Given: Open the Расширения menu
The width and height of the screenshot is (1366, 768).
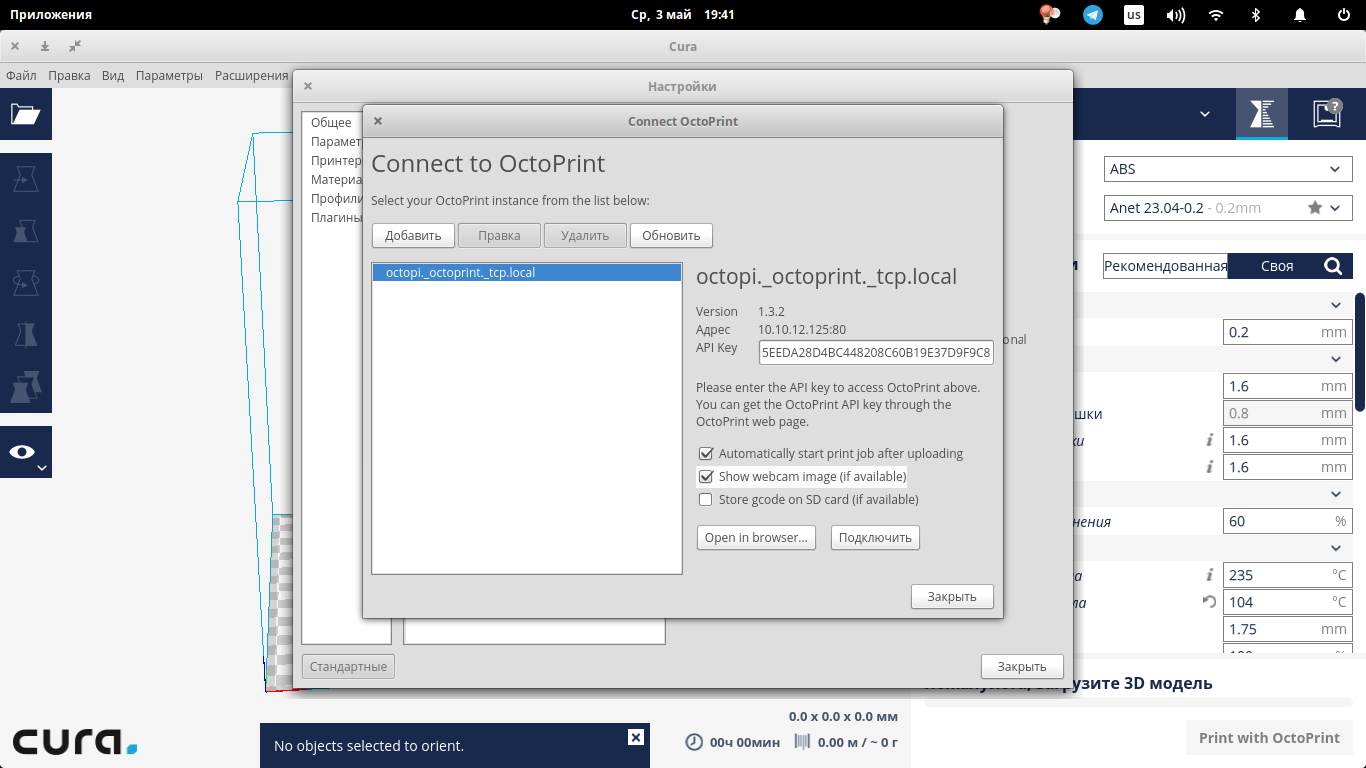Looking at the screenshot, I should coord(251,75).
